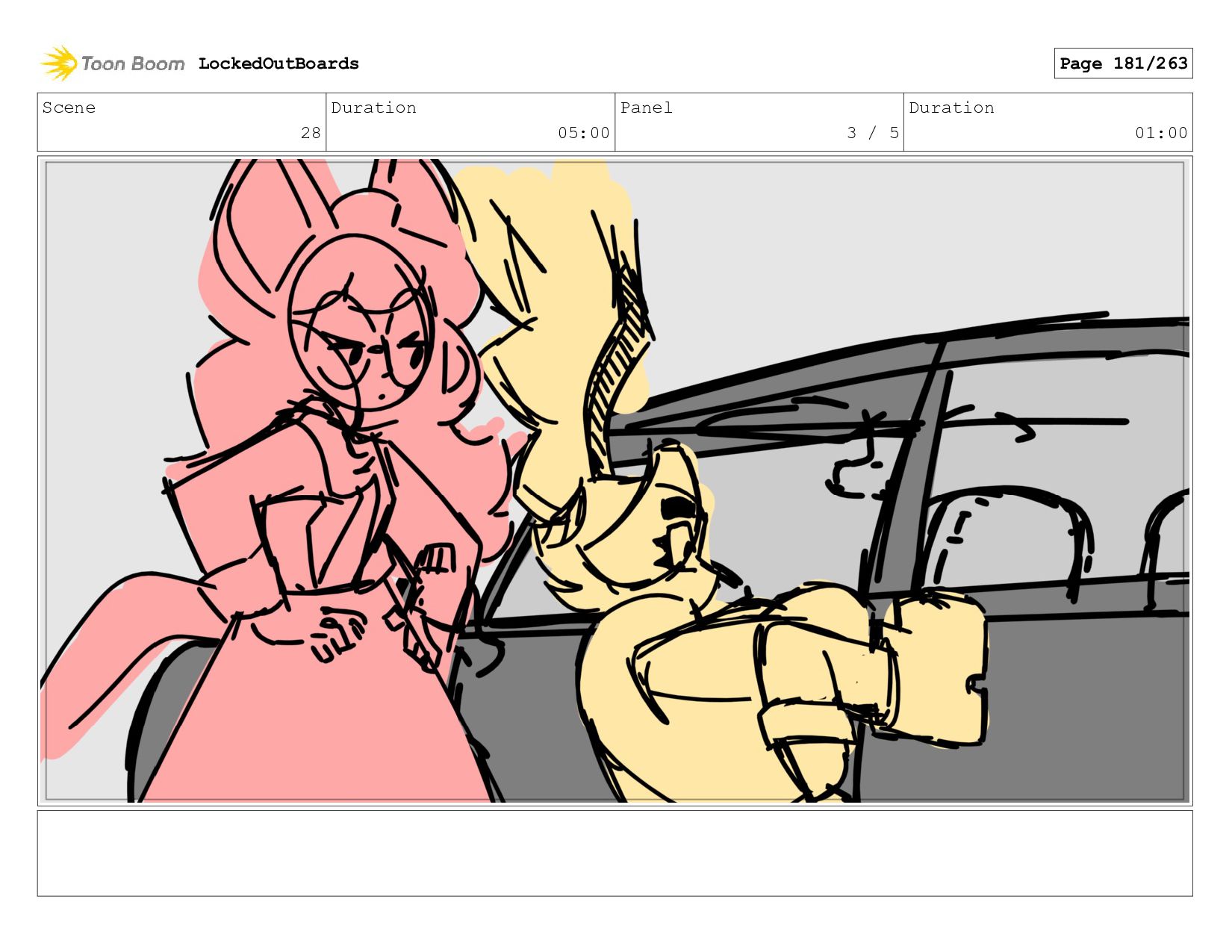The image size is (1232, 952).
Task: Select the Scene label
Action: (69, 108)
